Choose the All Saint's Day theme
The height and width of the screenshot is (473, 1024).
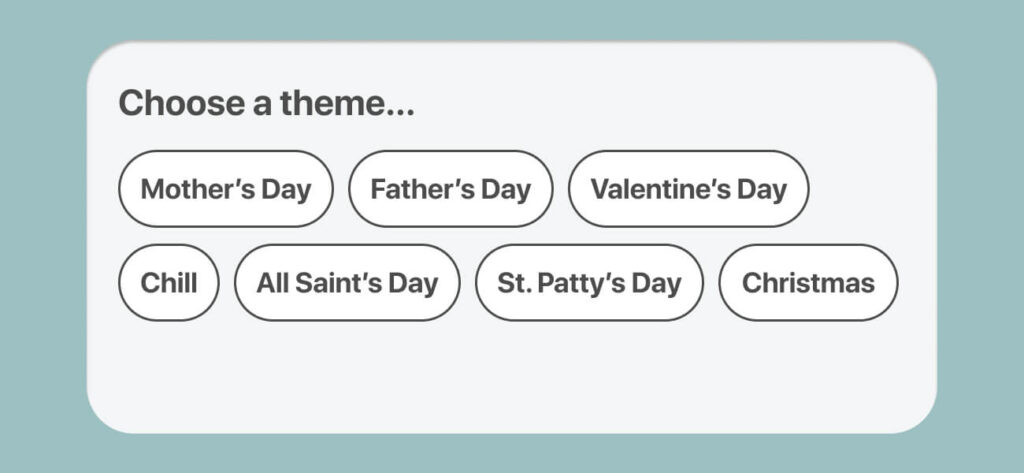coord(347,283)
